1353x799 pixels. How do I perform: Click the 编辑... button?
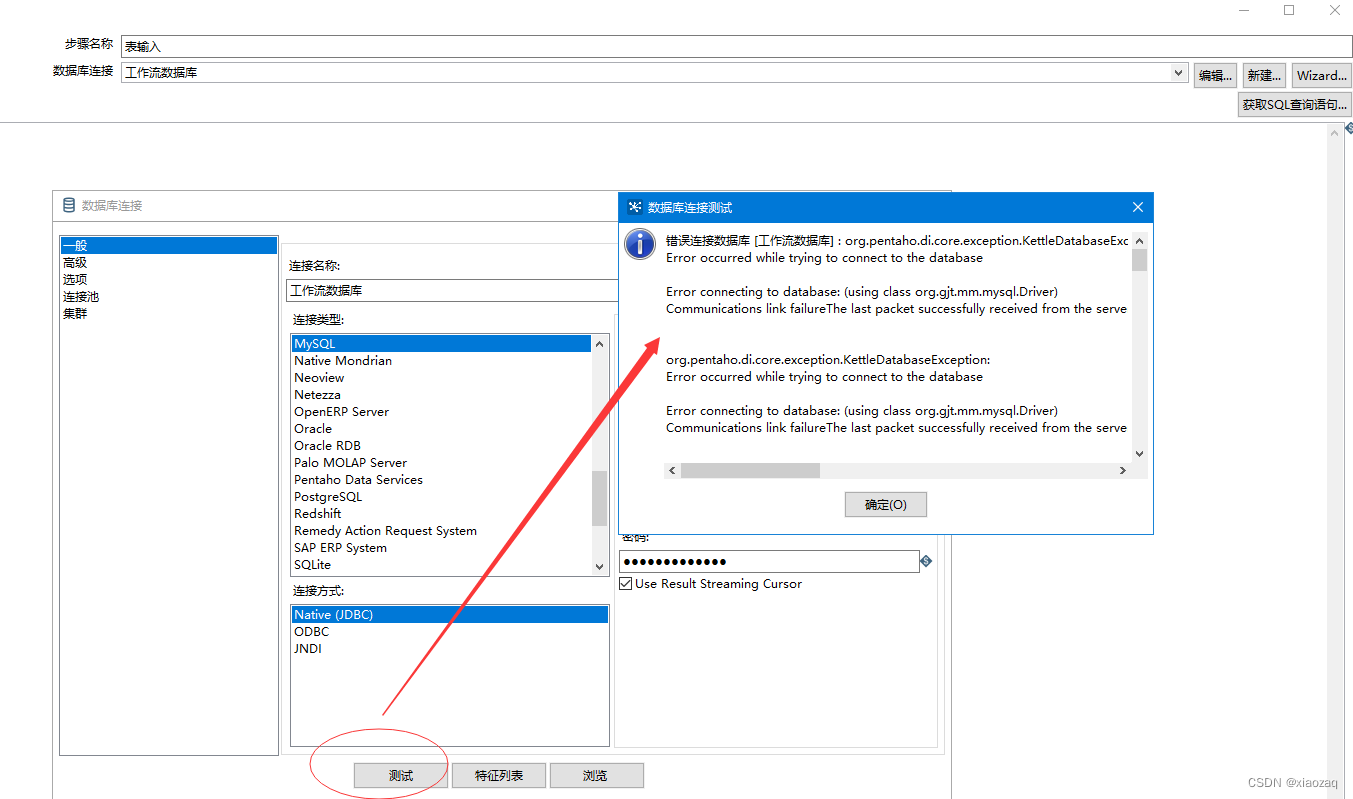click(1215, 75)
